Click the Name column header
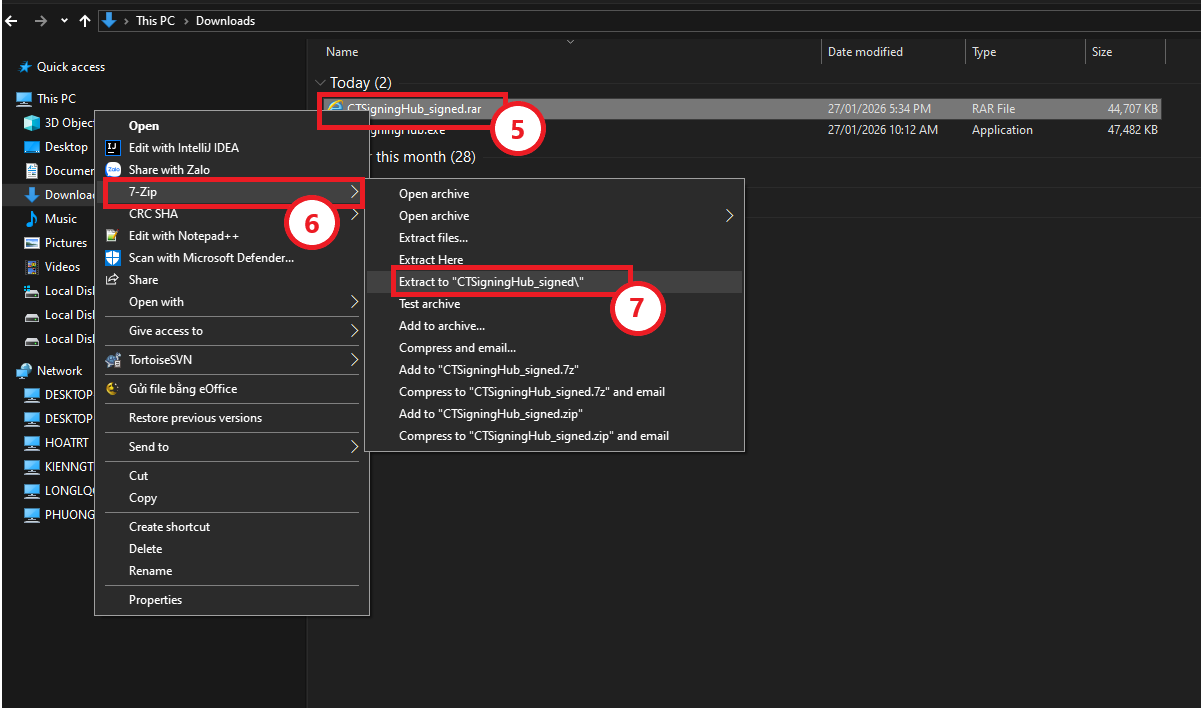Screen dimensions: 1201x708 coord(342,52)
